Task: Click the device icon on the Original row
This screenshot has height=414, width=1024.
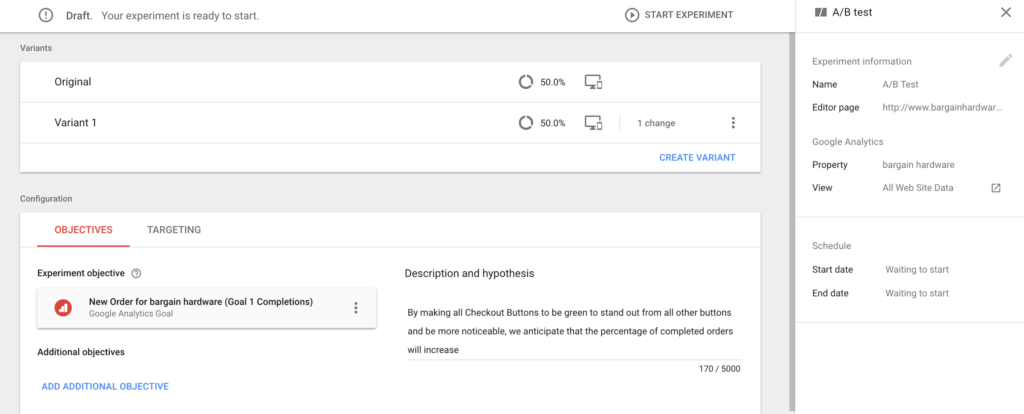Action: [594, 82]
